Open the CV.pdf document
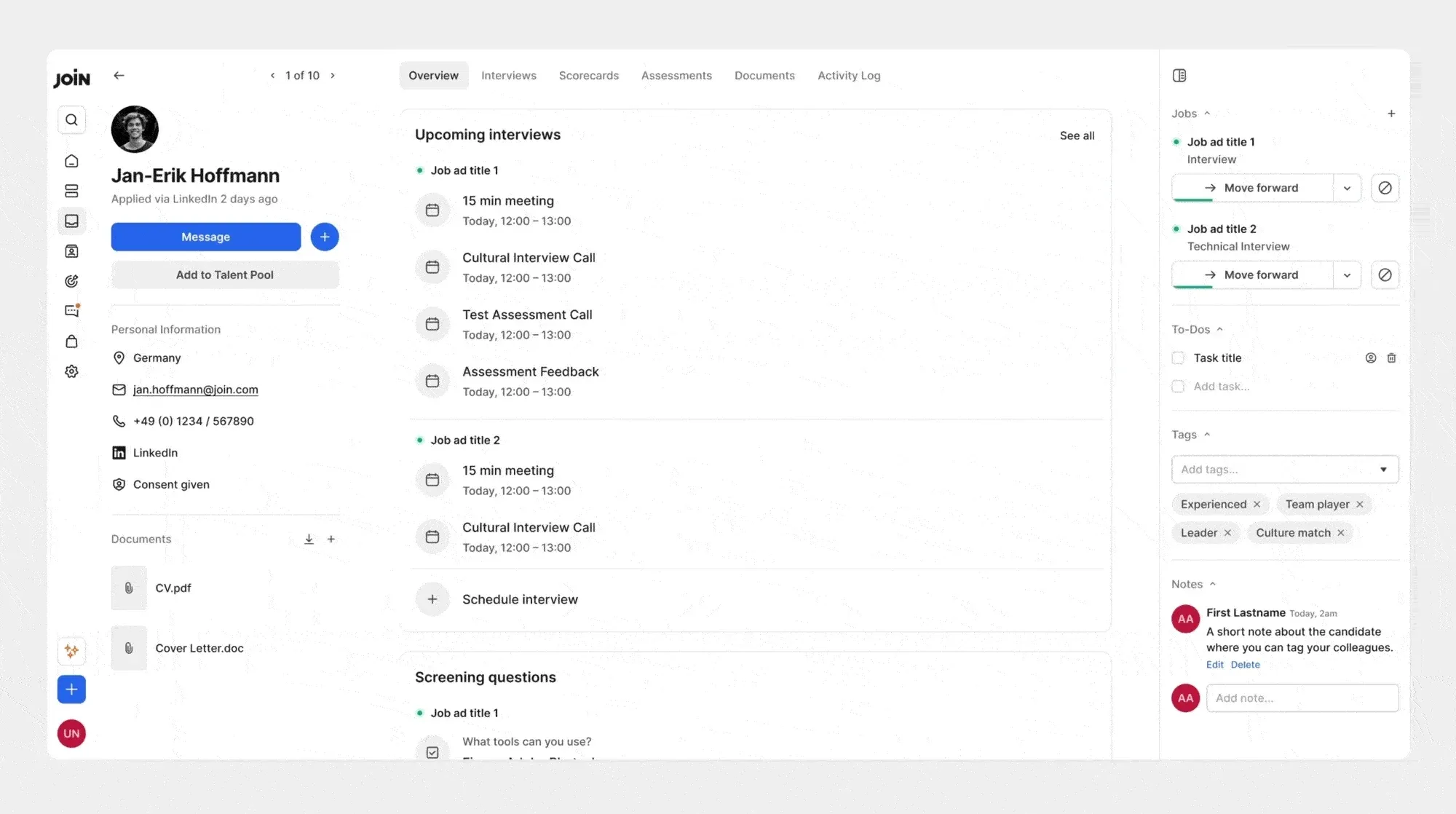 coord(173,588)
